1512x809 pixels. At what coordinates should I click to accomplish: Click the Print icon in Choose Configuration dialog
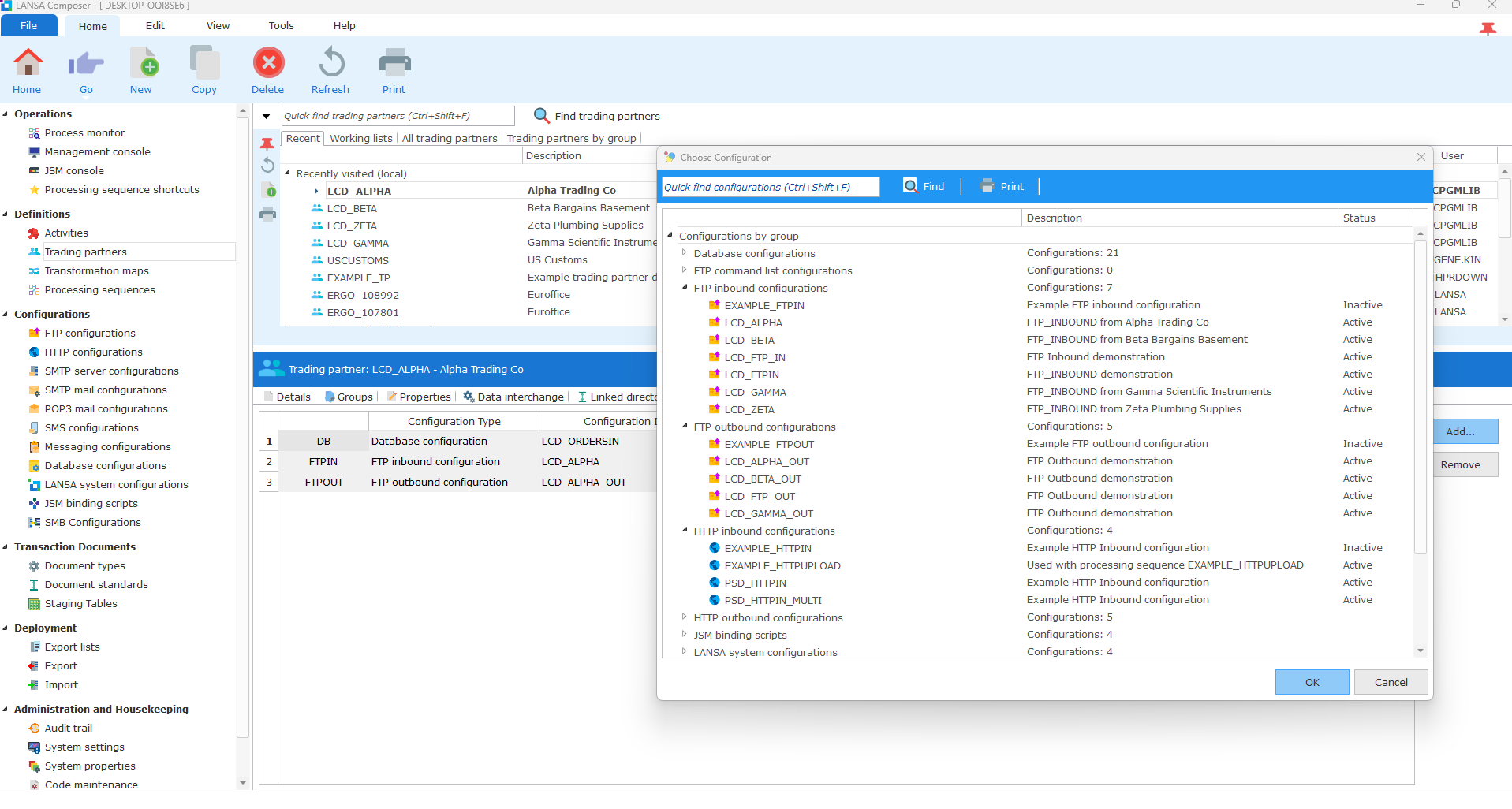(987, 186)
